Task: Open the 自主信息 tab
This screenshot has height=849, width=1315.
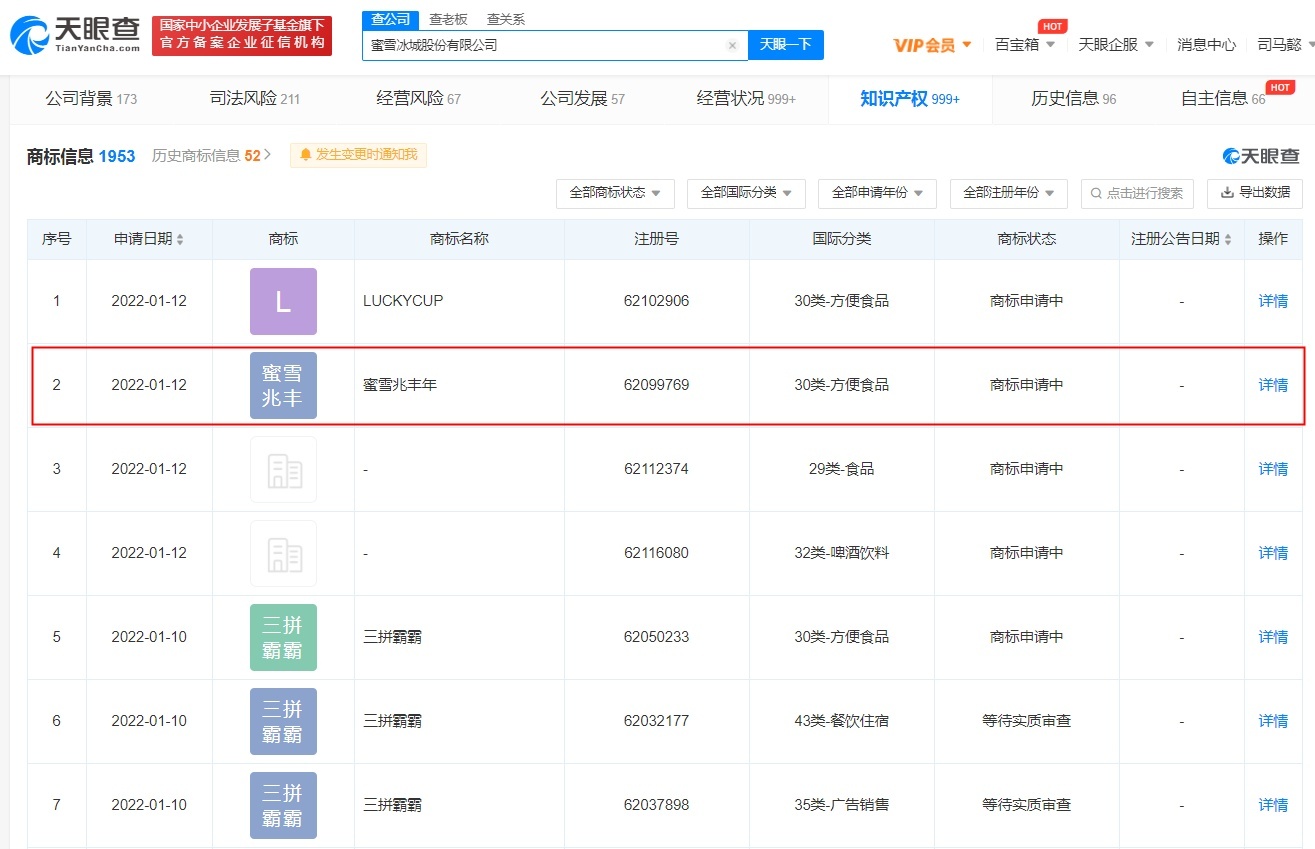Action: tap(1223, 99)
